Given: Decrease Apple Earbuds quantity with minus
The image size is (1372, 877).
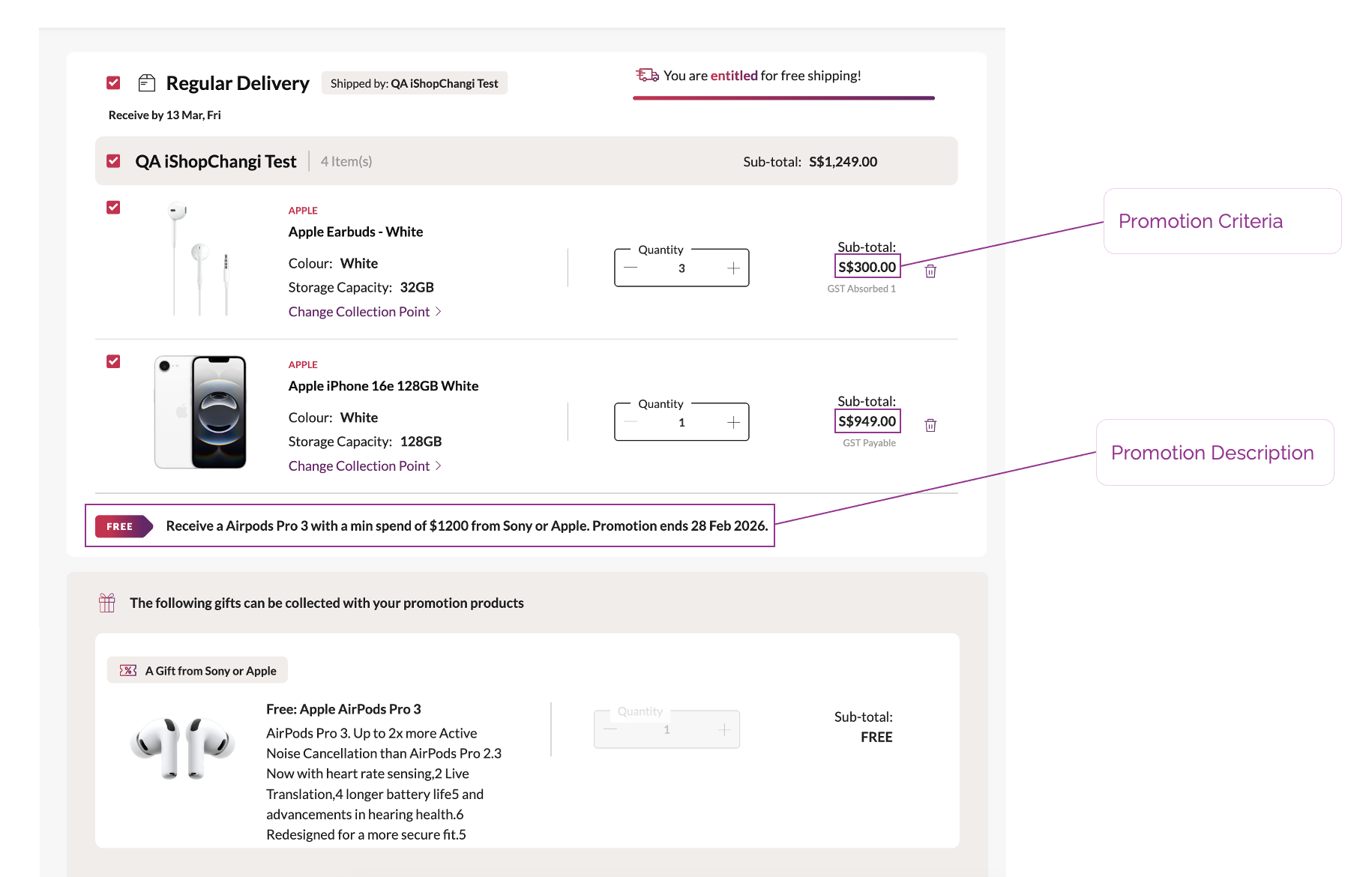Looking at the screenshot, I should (x=631, y=268).
